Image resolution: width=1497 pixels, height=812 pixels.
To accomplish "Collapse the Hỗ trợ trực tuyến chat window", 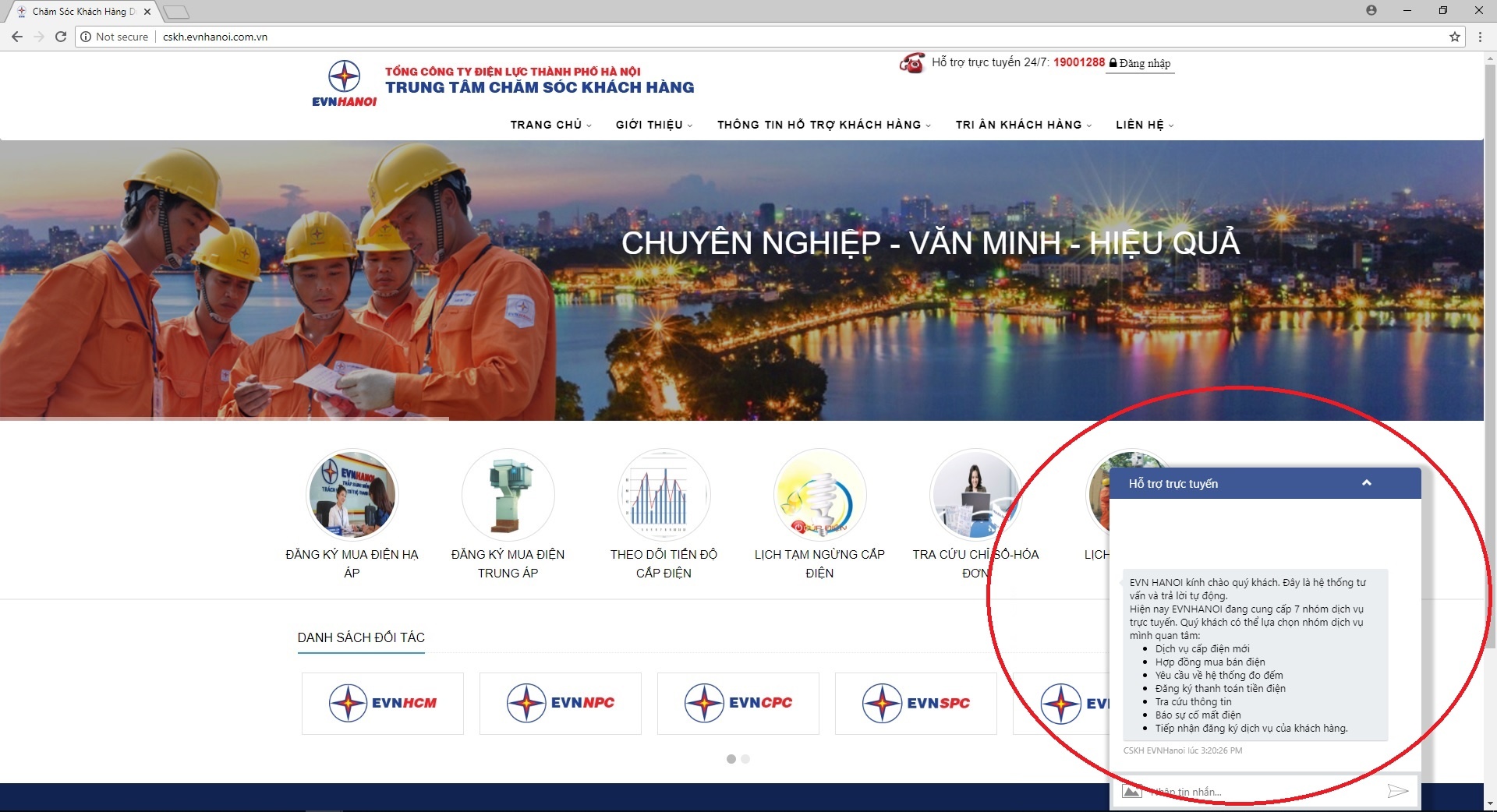I will tap(1366, 483).
